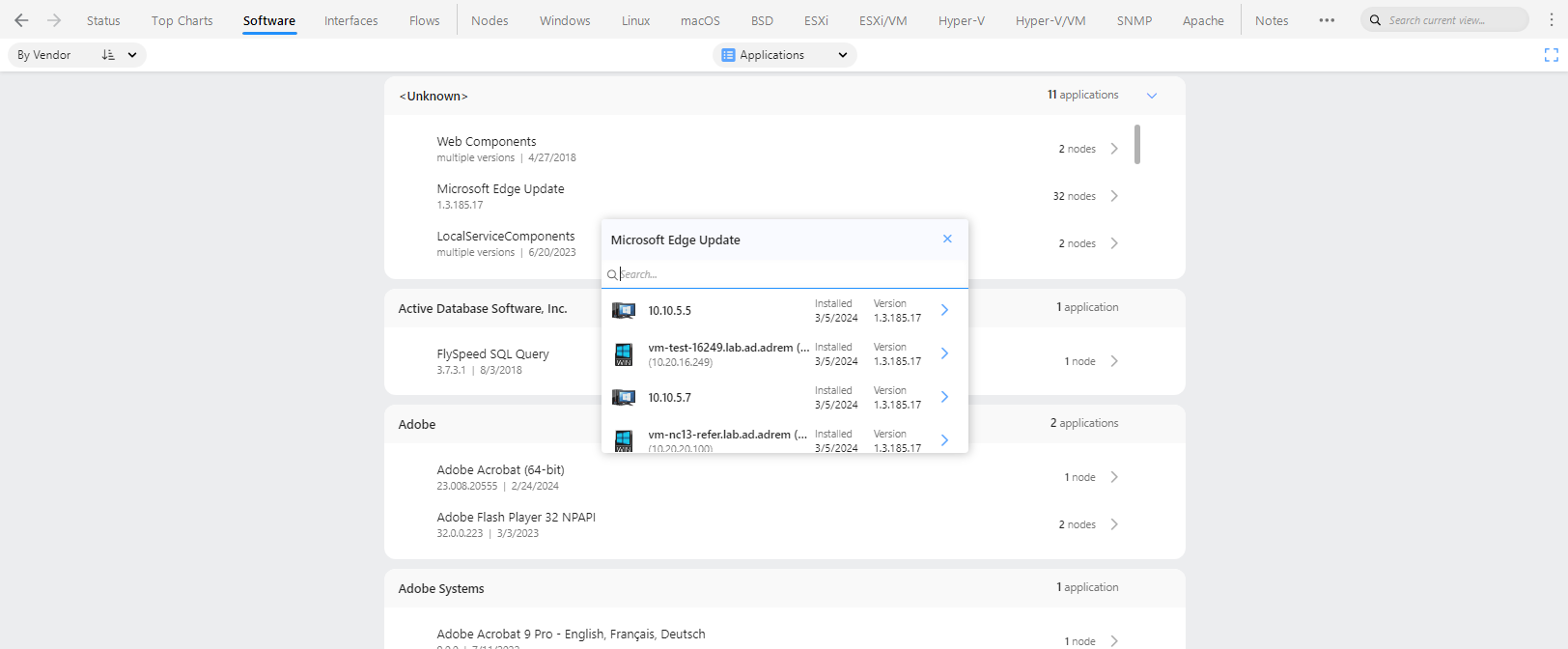Viewport: 1568px width, 649px height.
Task: Expand Adobe Acrobat 9 Pro node chevron
Action: click(x=1114, y=641)
